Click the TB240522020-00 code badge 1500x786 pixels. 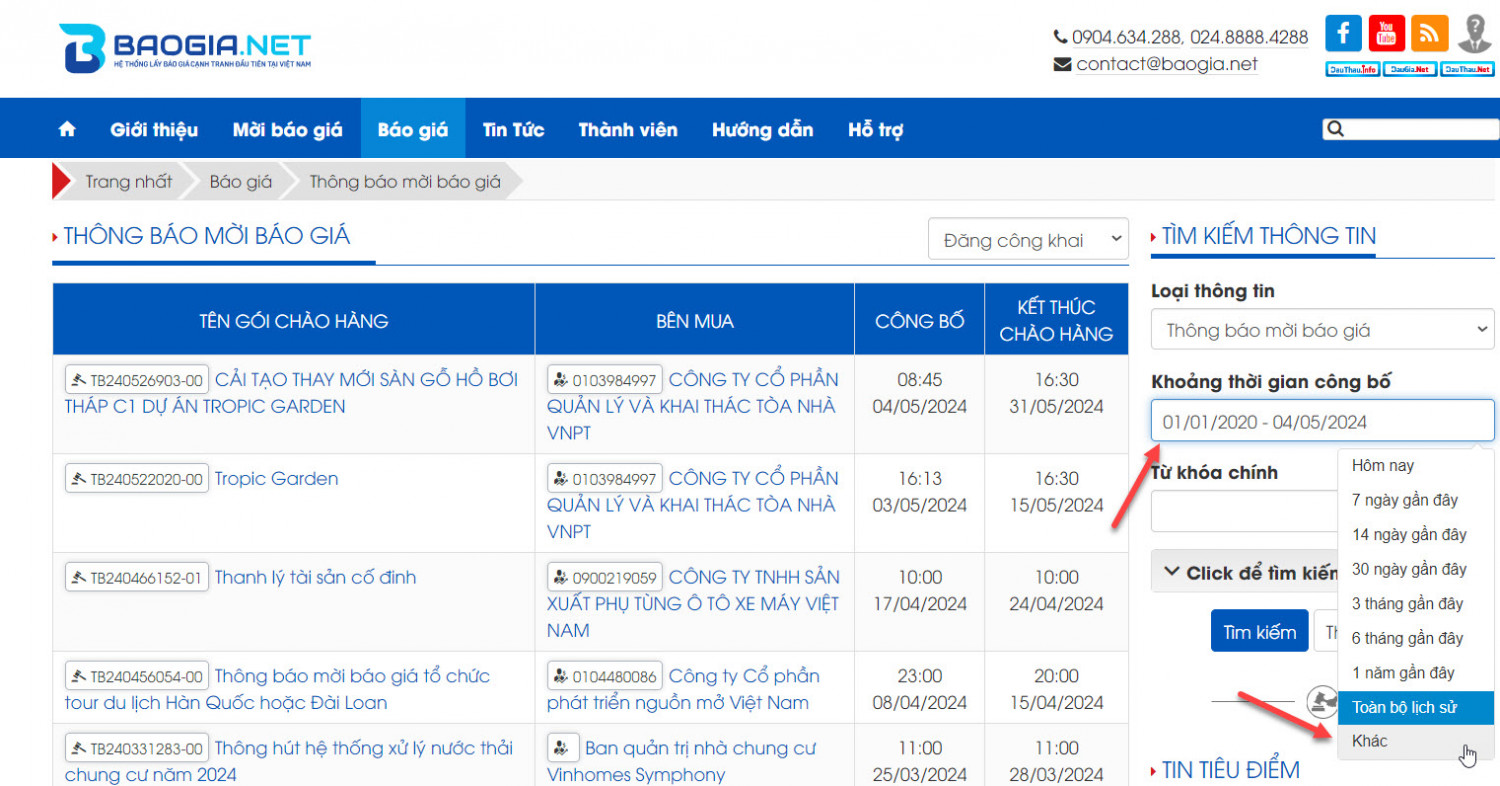tap(137, 479)
